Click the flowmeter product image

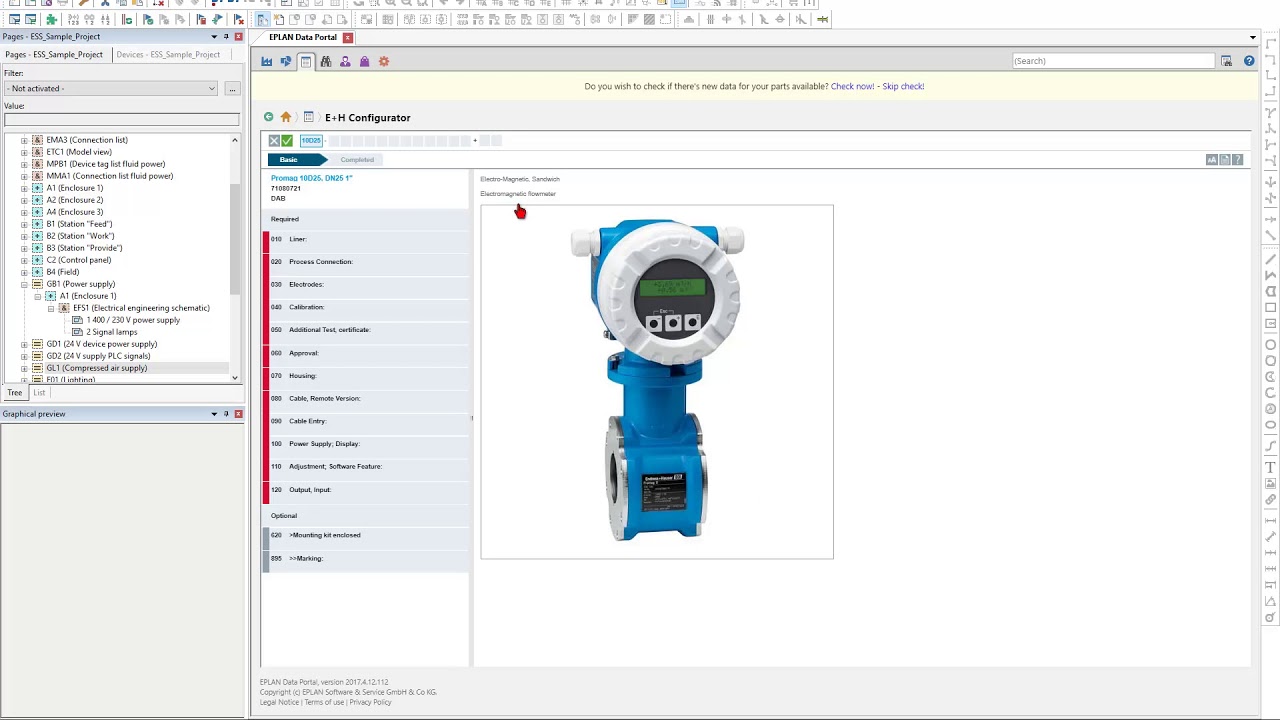tap(657, 381)
